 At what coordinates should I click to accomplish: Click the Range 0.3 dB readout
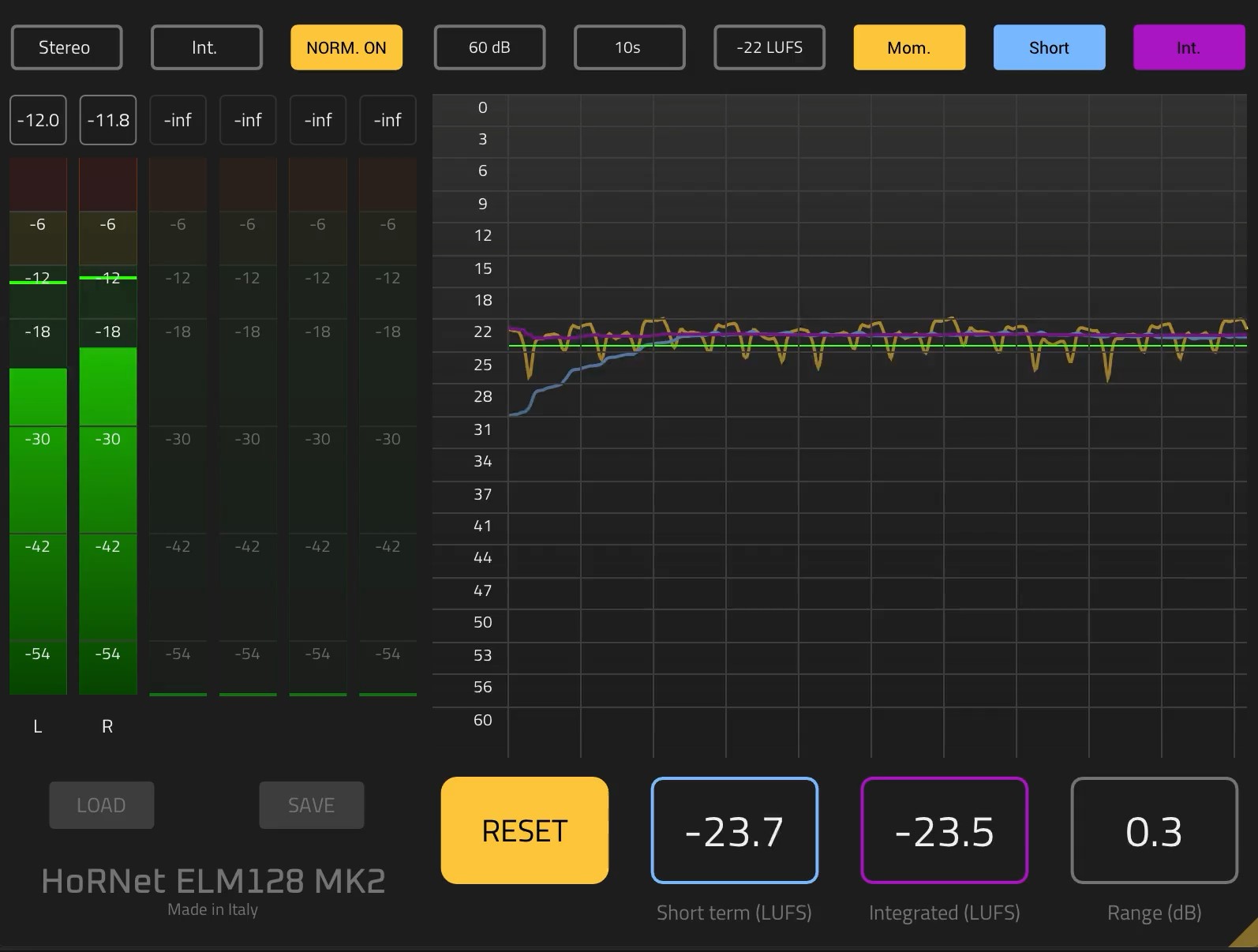coord(1155,830)
